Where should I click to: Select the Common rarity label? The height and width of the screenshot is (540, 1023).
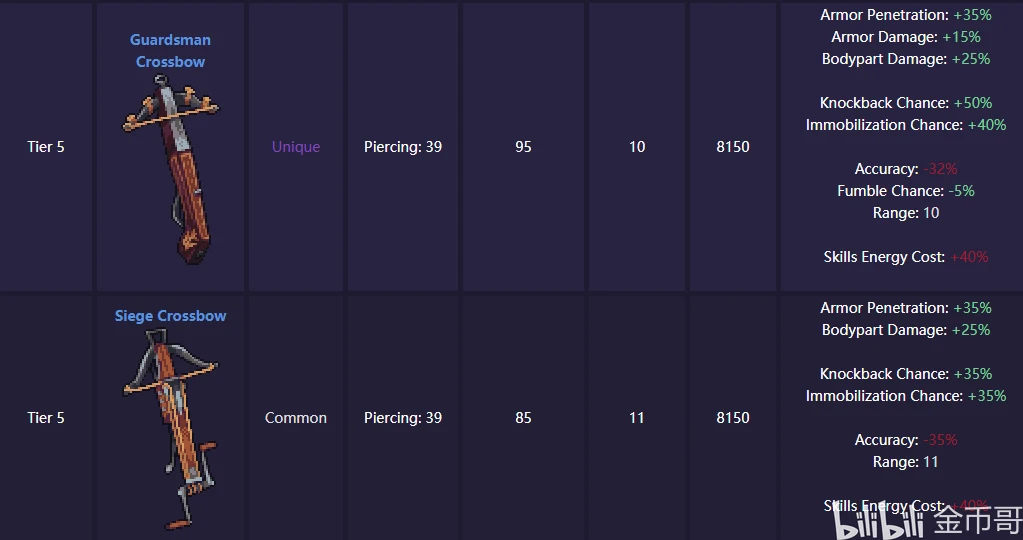click(x=296, y=418)
